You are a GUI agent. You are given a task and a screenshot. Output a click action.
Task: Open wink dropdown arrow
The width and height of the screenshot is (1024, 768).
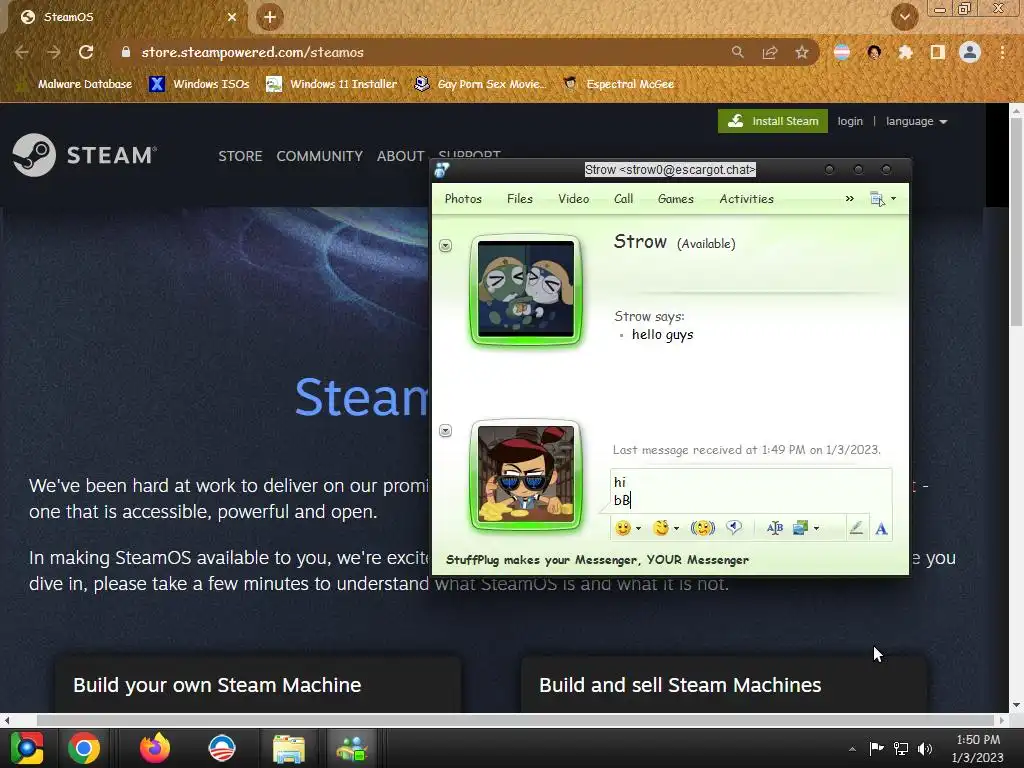(x=677, y=528)
